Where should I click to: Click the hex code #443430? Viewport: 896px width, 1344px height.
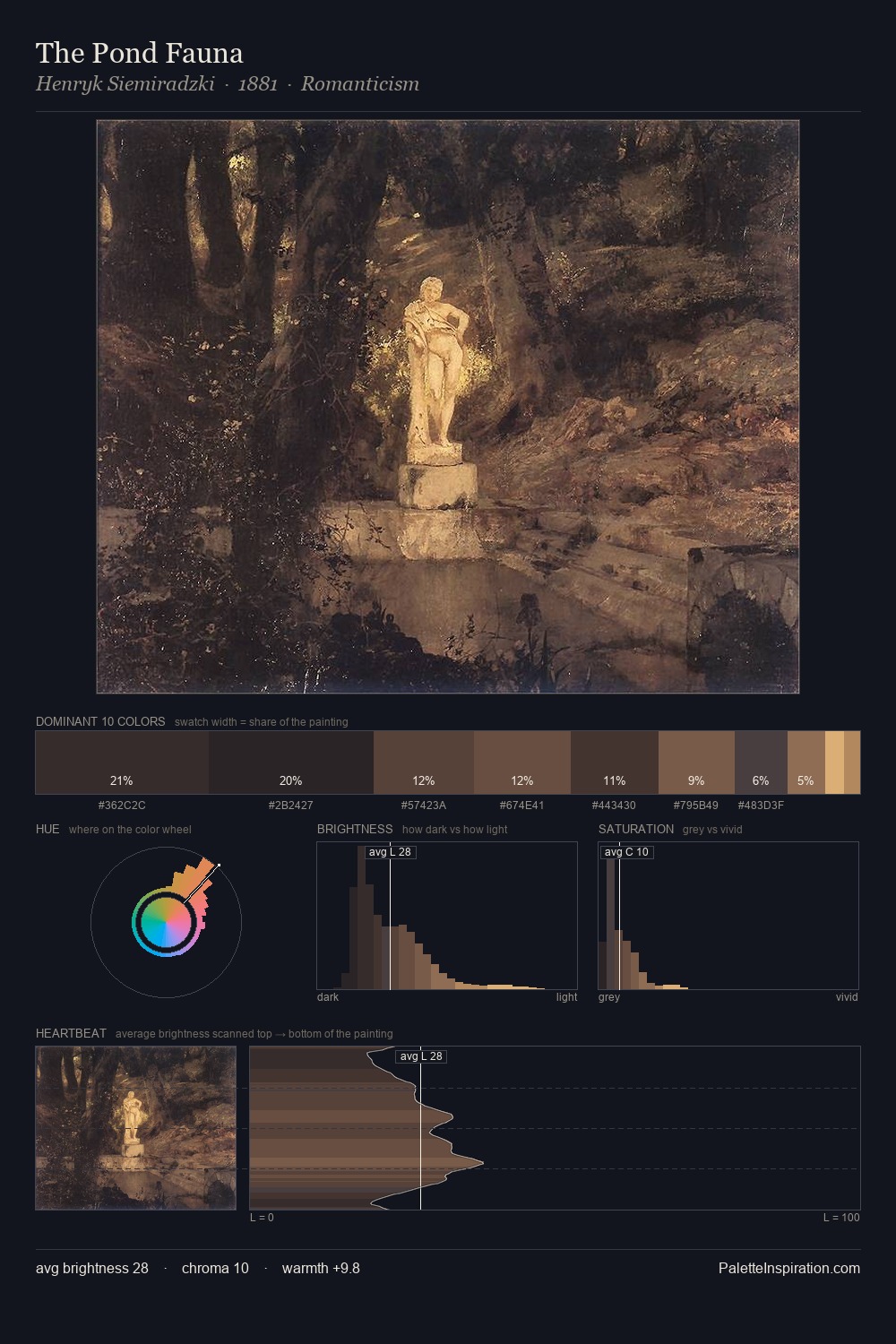point(615,806)
